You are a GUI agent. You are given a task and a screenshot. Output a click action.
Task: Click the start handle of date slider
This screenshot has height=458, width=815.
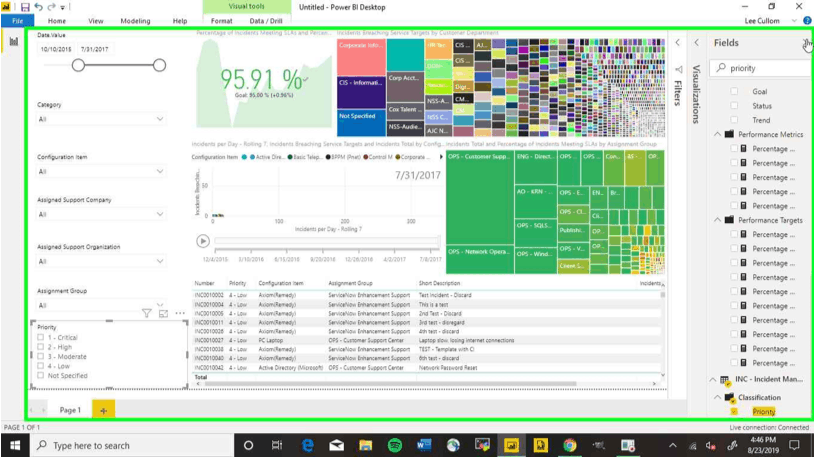pos(78,65)
